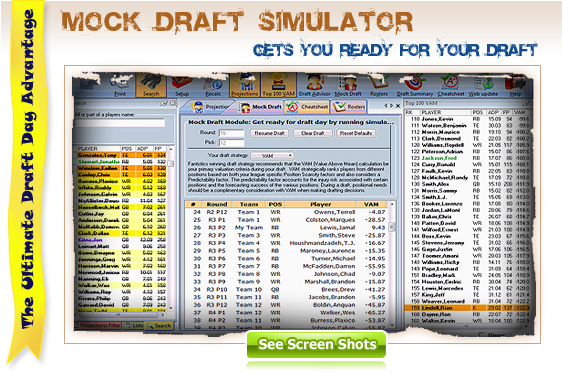The height and width of the screenshot is (373, 563).
Task: Open the Top 100 VAM trophy icon
Action: point(279,85)
